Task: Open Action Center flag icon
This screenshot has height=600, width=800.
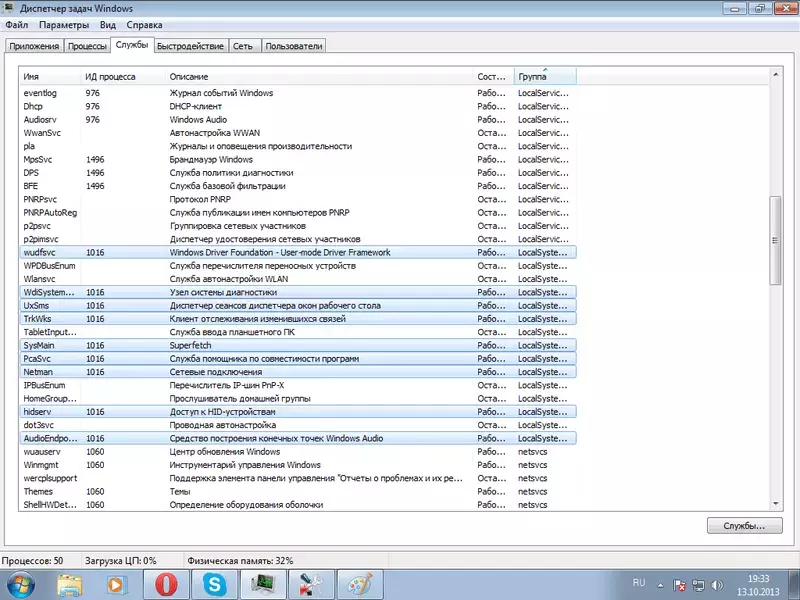Action: [x=679, y=585]
